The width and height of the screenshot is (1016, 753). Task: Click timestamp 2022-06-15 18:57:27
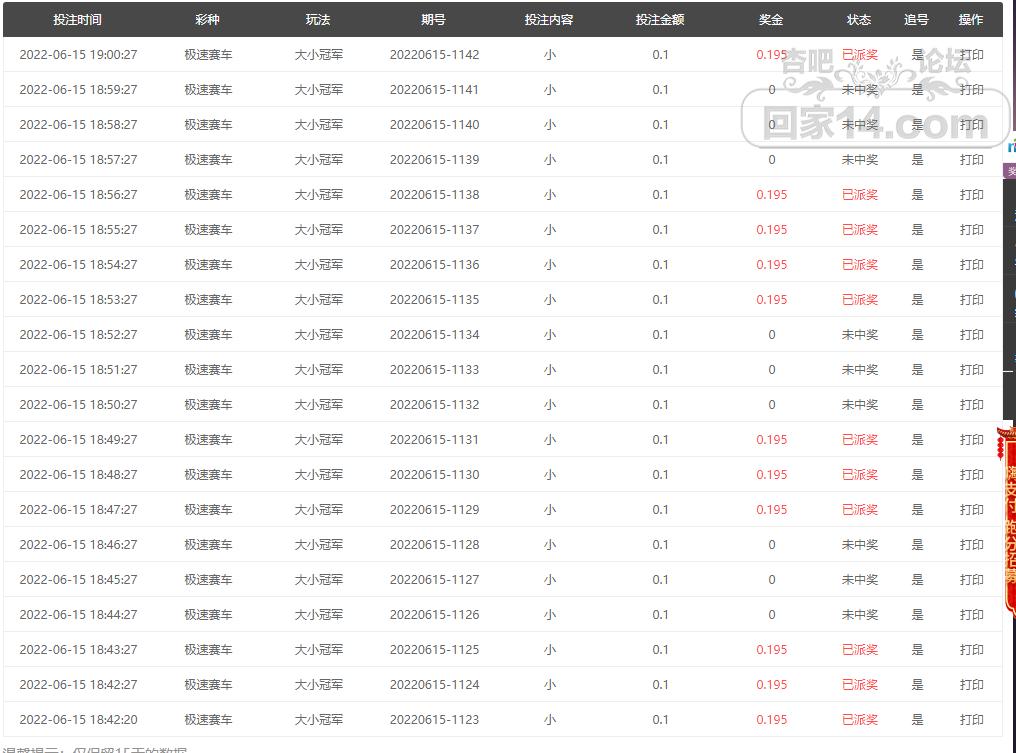click(78, 159)
